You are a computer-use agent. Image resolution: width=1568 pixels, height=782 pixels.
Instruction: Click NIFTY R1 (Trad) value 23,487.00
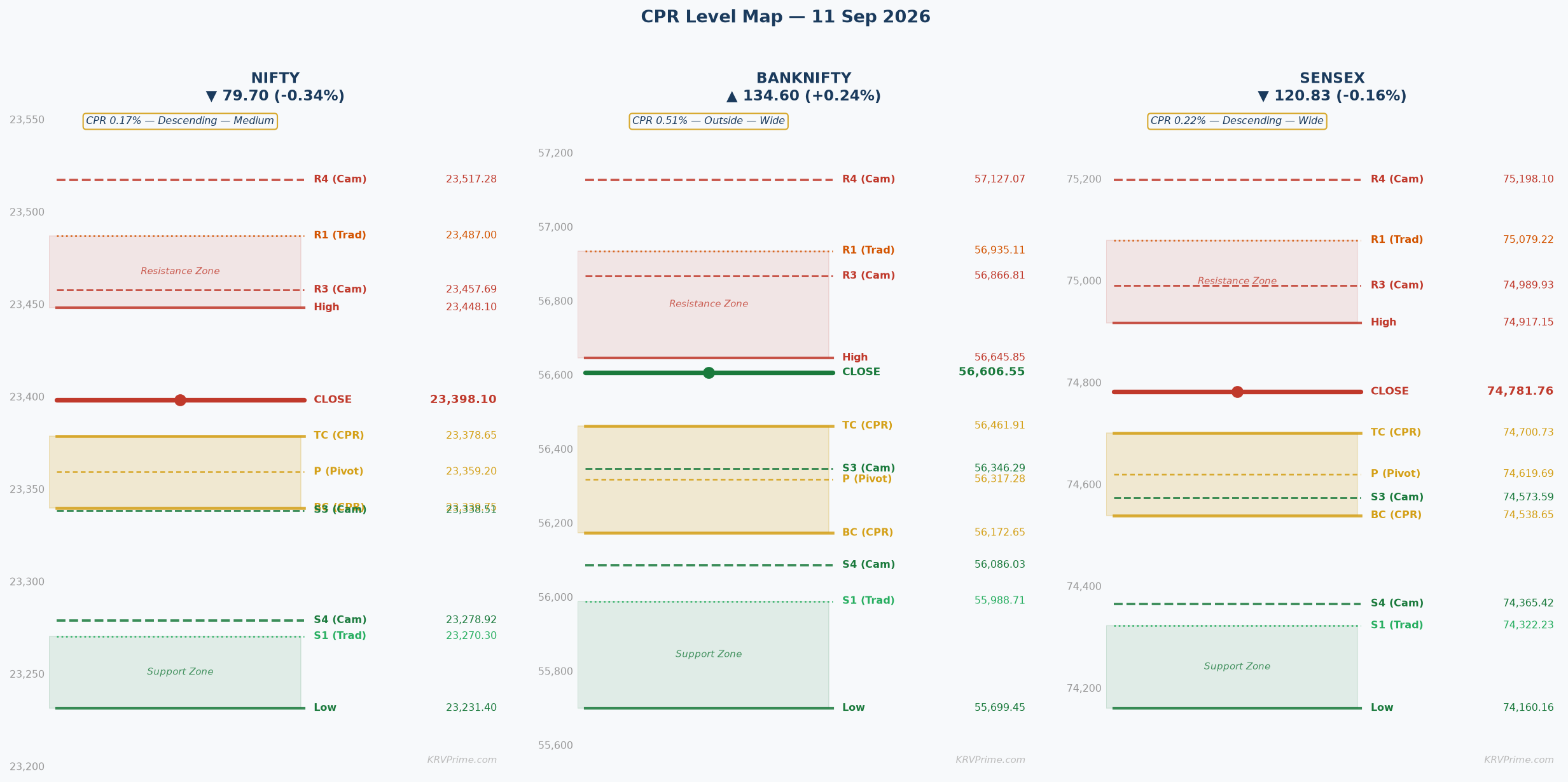point(471,235)
